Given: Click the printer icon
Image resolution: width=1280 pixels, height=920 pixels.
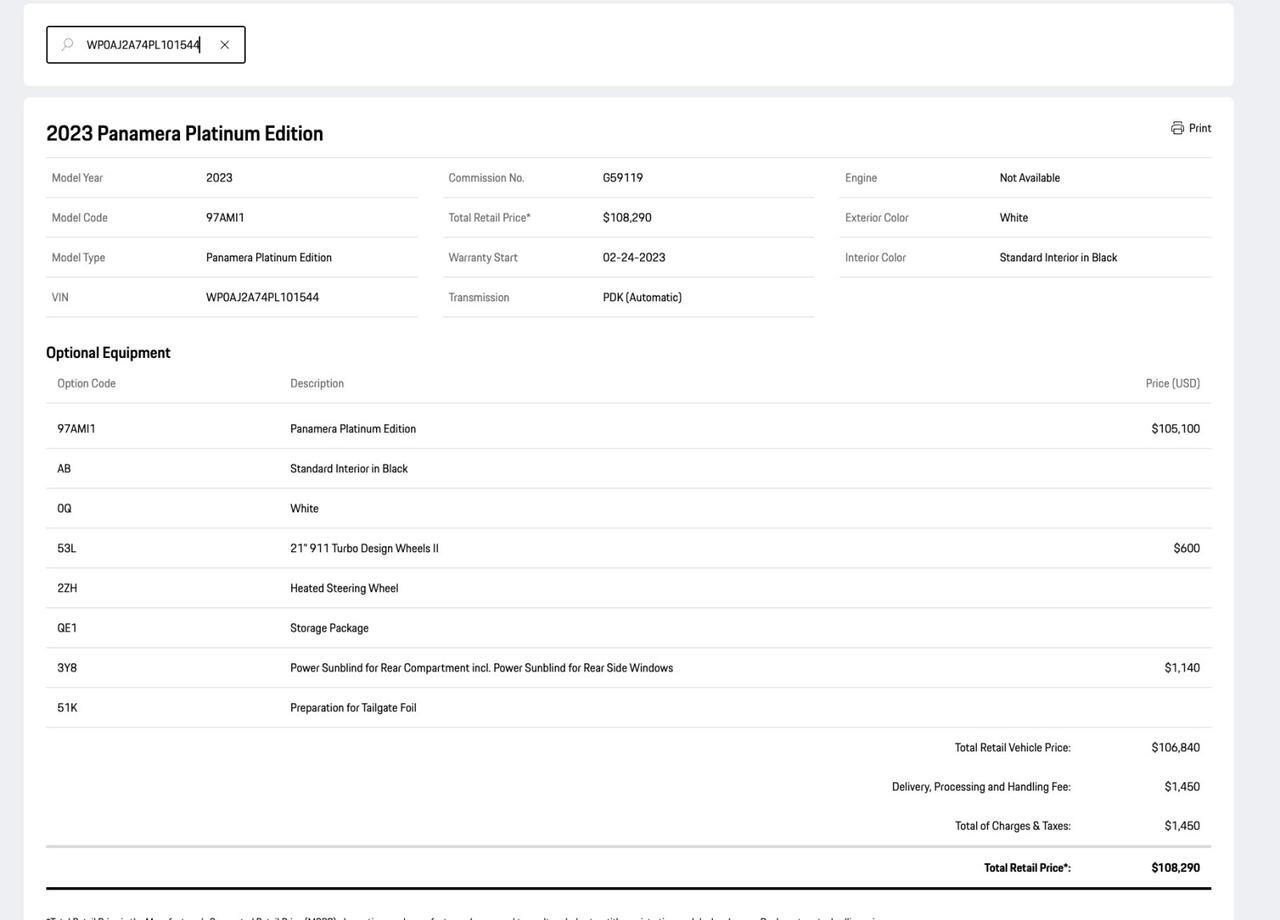Looking at the screenshot, I should coord(1177,128).
